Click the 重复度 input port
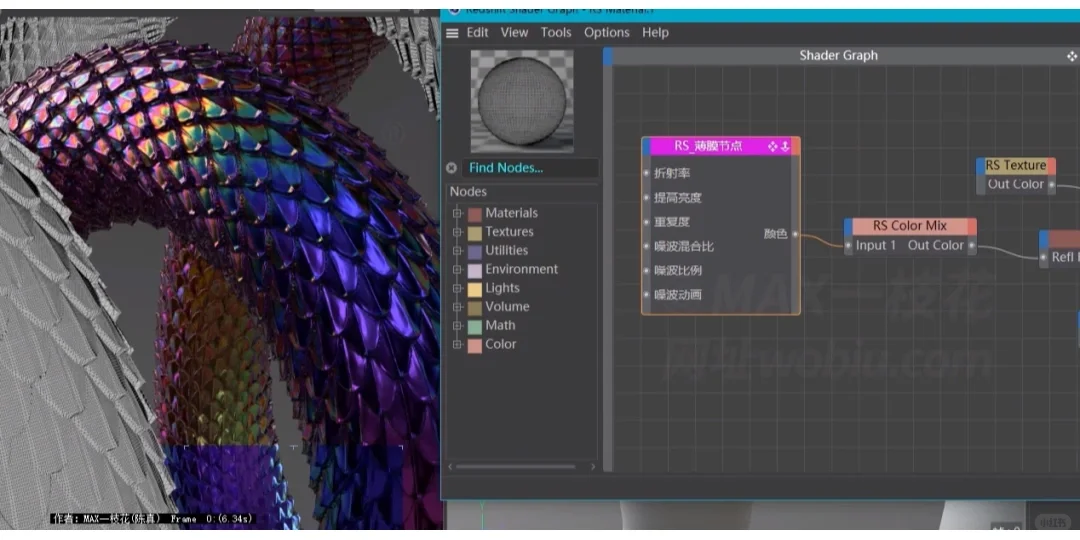Viewport: 1080px width, 540px height. [646, 222]
